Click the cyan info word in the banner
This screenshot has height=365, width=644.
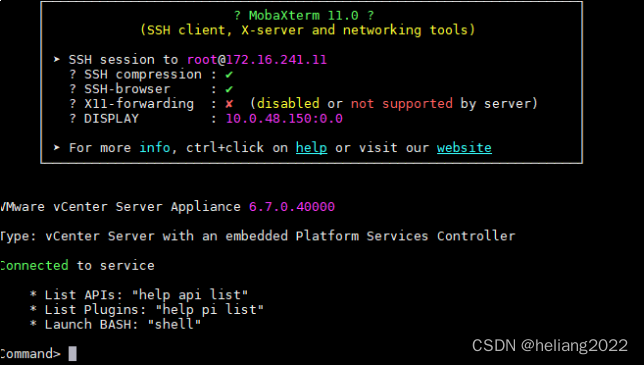click(x=155, y=147)
